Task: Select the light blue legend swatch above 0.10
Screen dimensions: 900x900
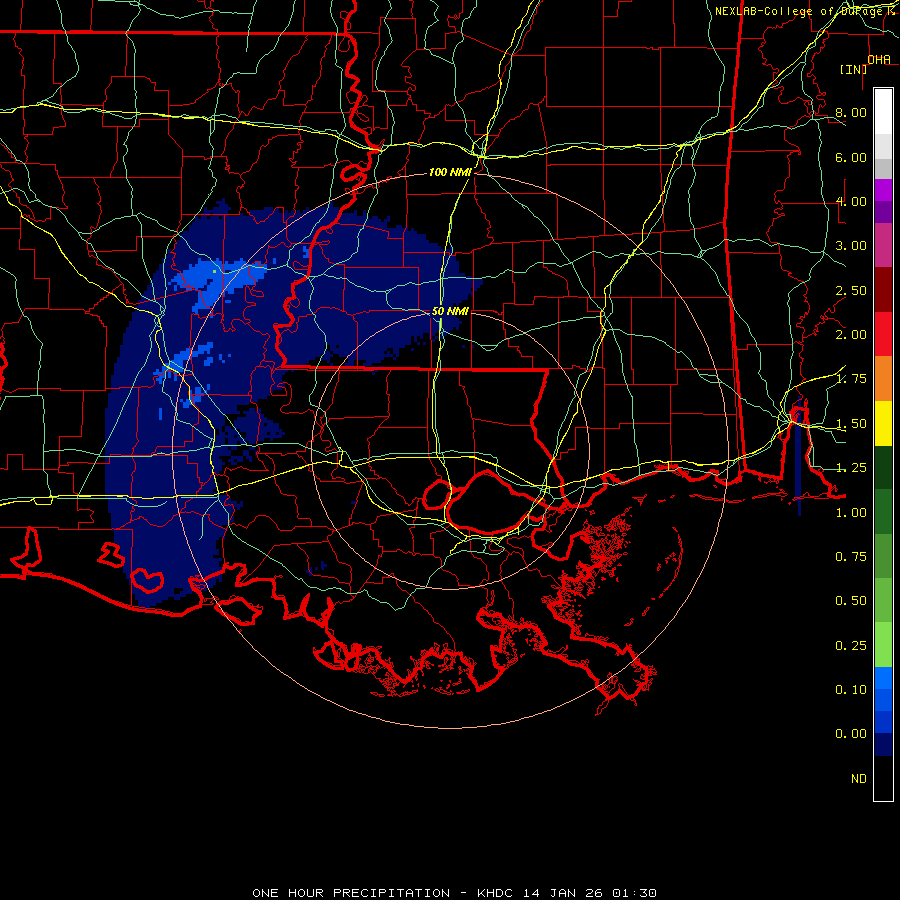Action: coord(883,678)
